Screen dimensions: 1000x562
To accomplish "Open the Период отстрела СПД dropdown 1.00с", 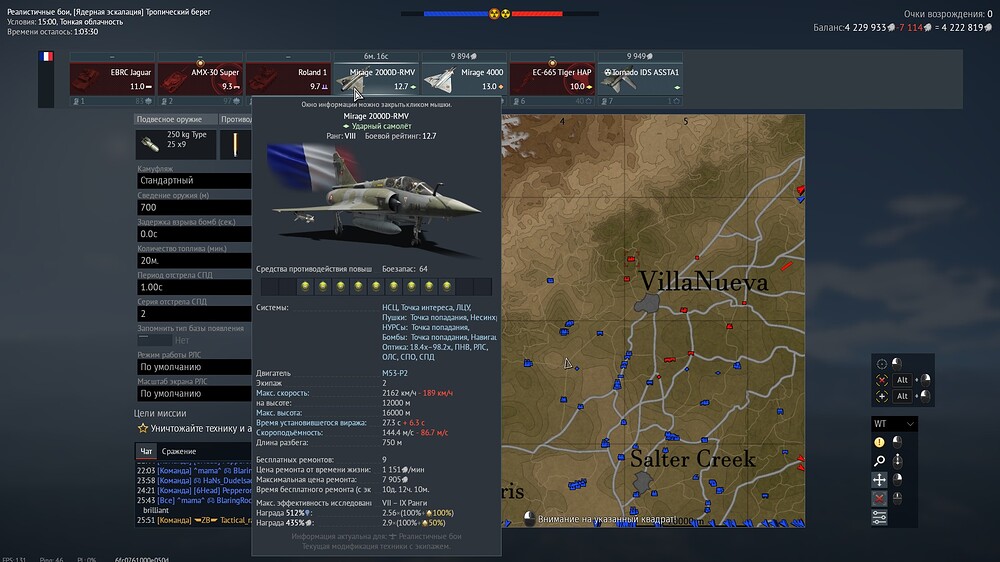I will (x=194, y=287).
